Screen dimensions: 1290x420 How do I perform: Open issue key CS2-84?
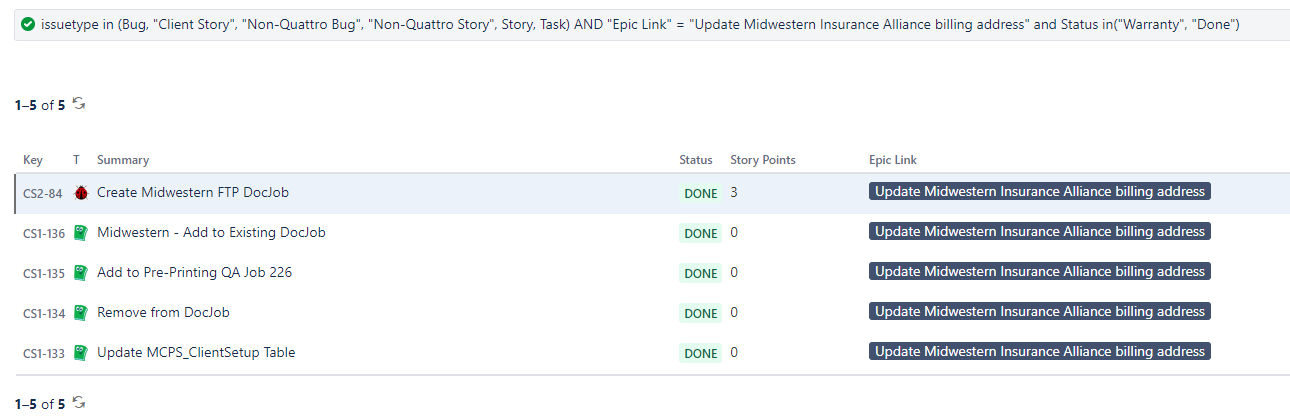point(43,193)
